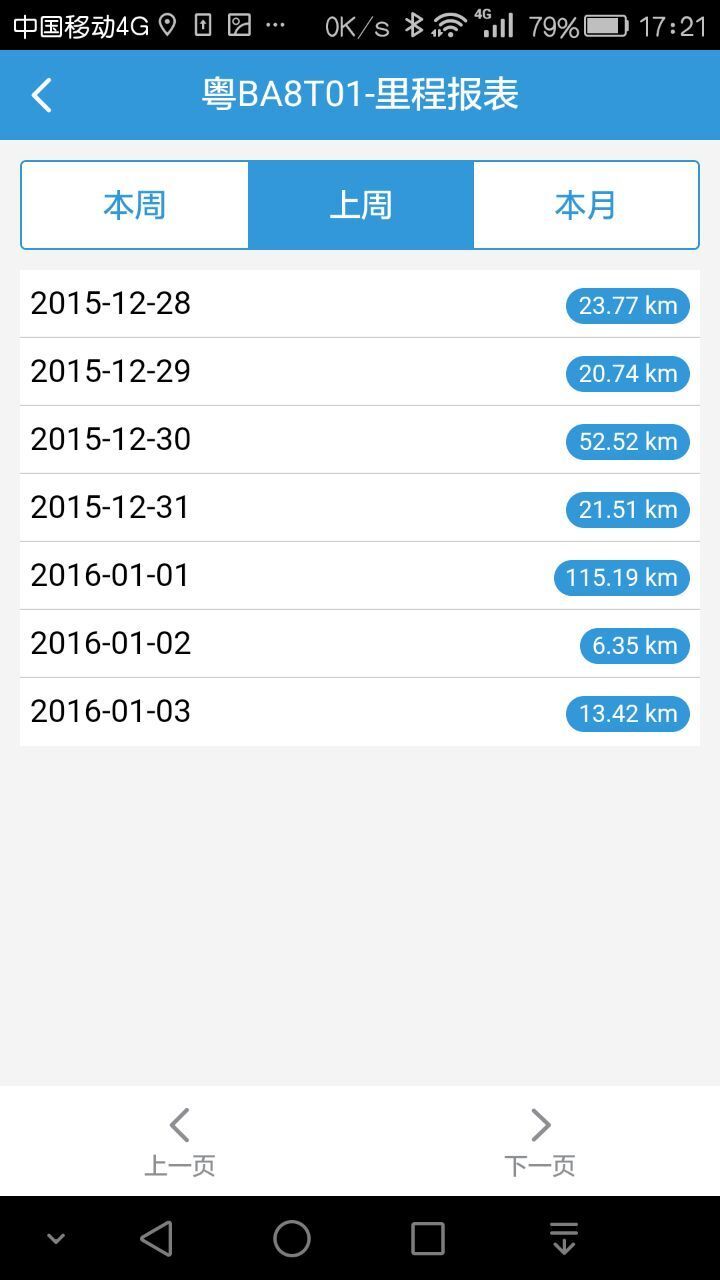Tap the 21.51 km badge
Screen dimensions: 720x1280
point(628,509)
